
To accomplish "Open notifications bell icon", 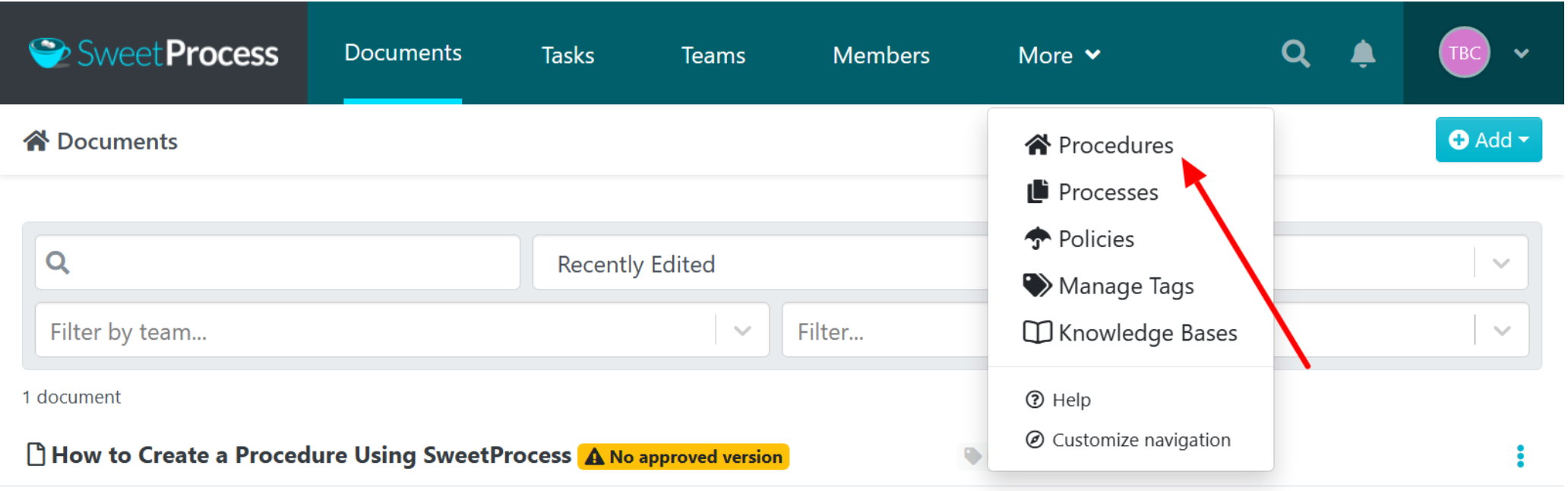I will click(1363, 54).
